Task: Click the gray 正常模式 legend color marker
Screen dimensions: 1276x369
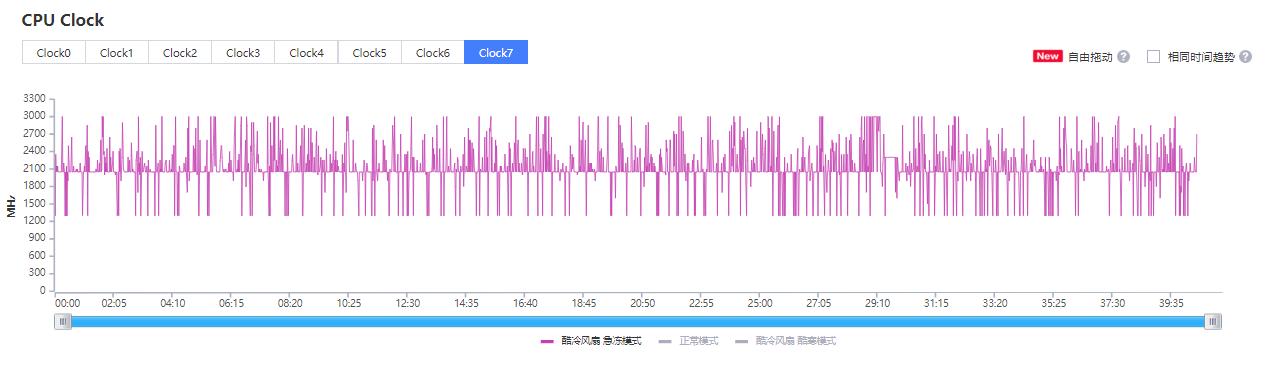Action: tap(666, 341)
